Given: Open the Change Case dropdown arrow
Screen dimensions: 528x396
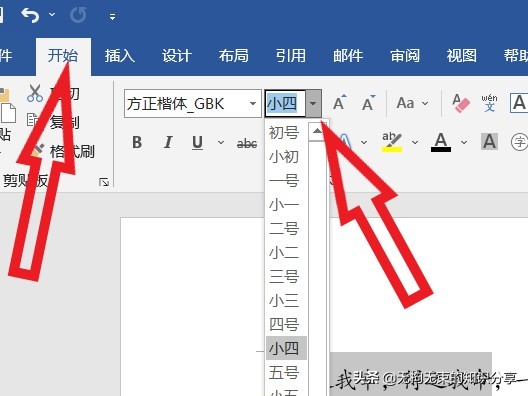Looking at the screenshot, I should (x=425, y=103).
